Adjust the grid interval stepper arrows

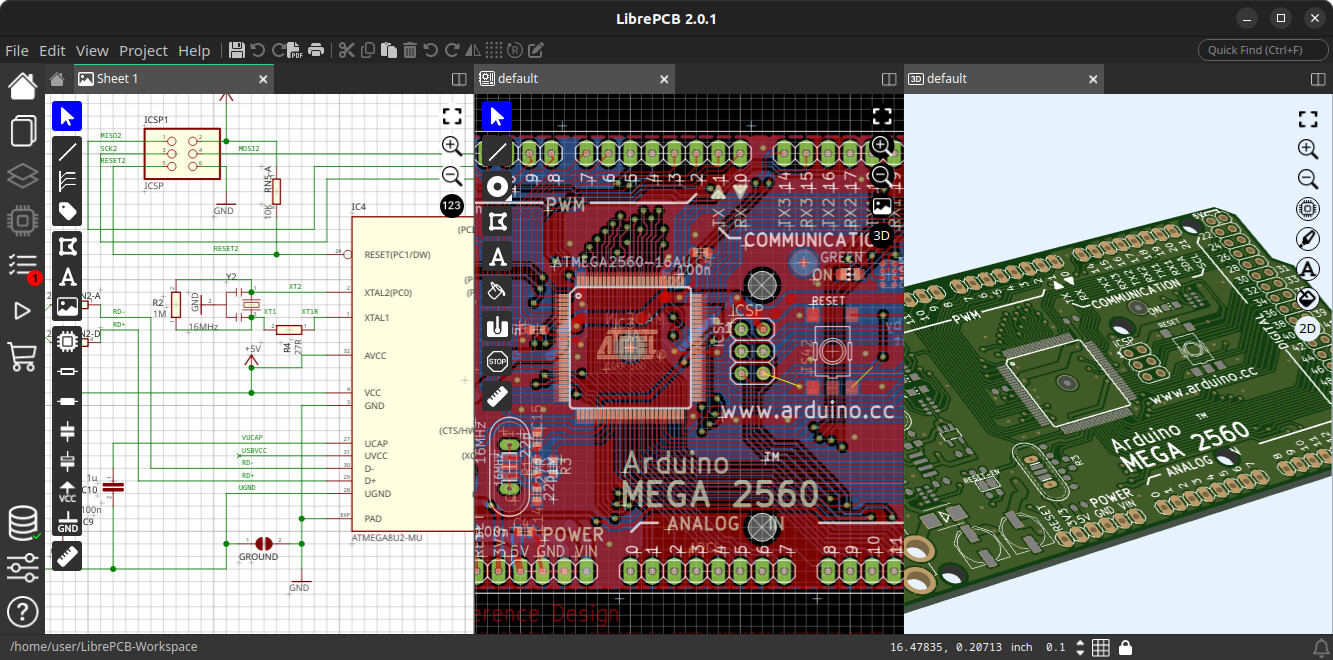[x=1079, y=647]
